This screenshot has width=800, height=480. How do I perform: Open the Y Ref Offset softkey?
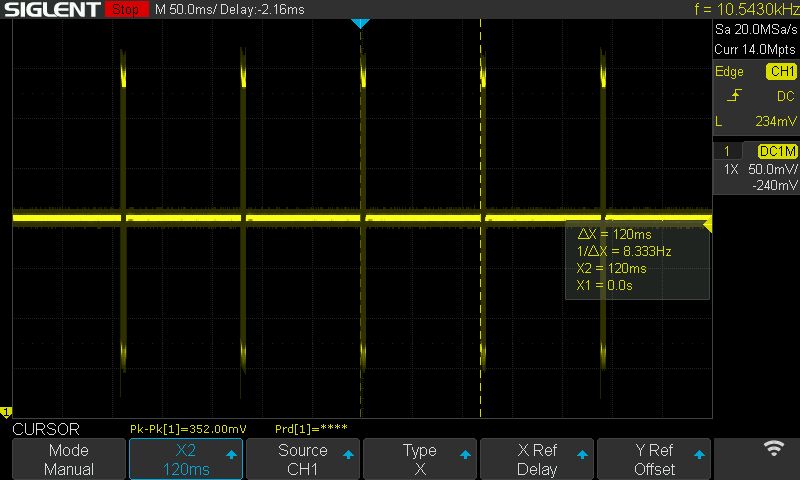pos(654,459)
